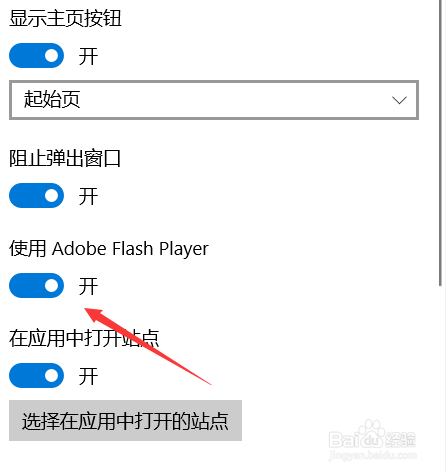Click the vertical scrollbar thumb
Screen dimensions: 446x473
coord(440,143)
